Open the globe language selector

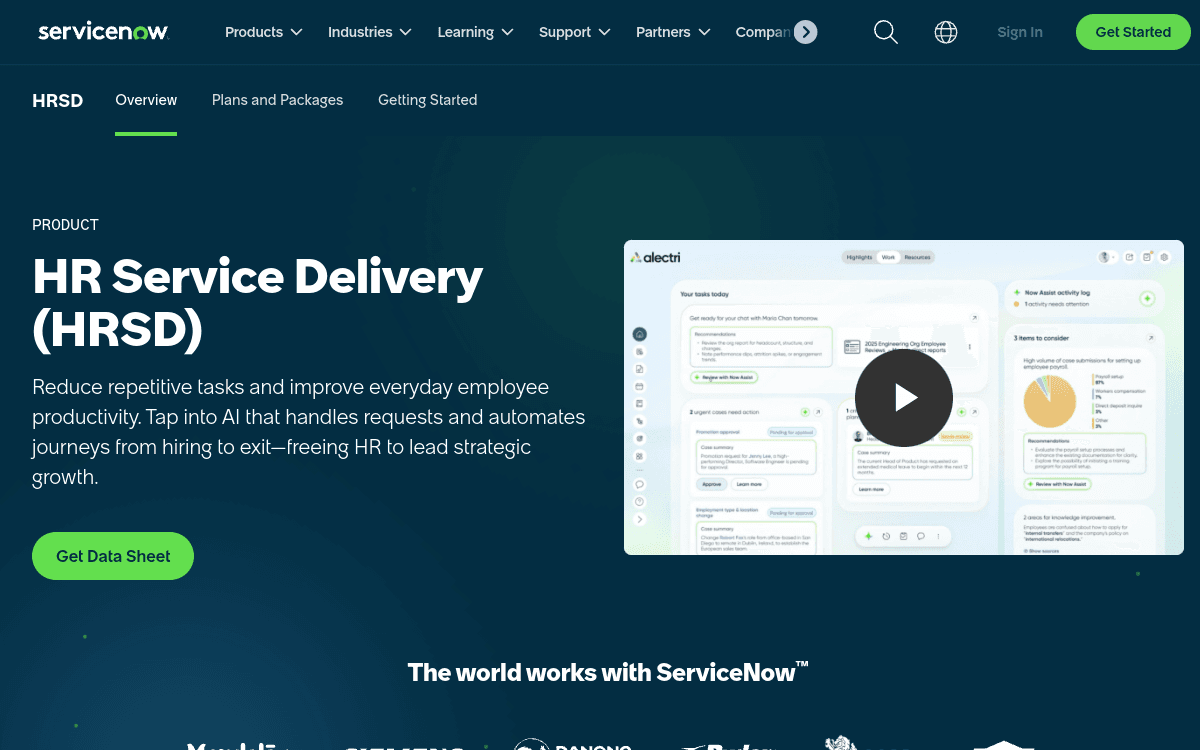click(946, 32)
